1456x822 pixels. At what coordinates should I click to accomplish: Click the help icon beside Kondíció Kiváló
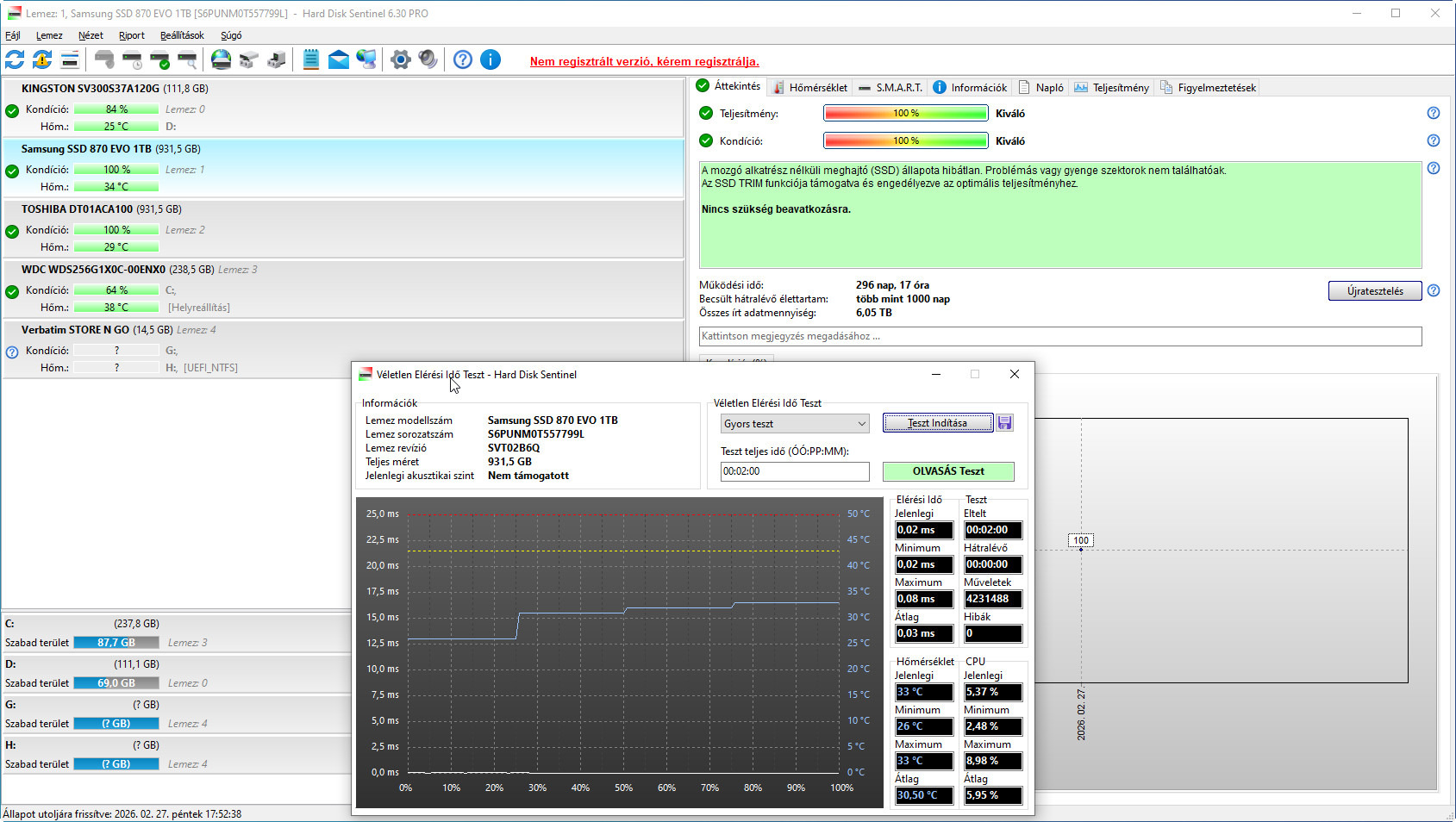1434,140
